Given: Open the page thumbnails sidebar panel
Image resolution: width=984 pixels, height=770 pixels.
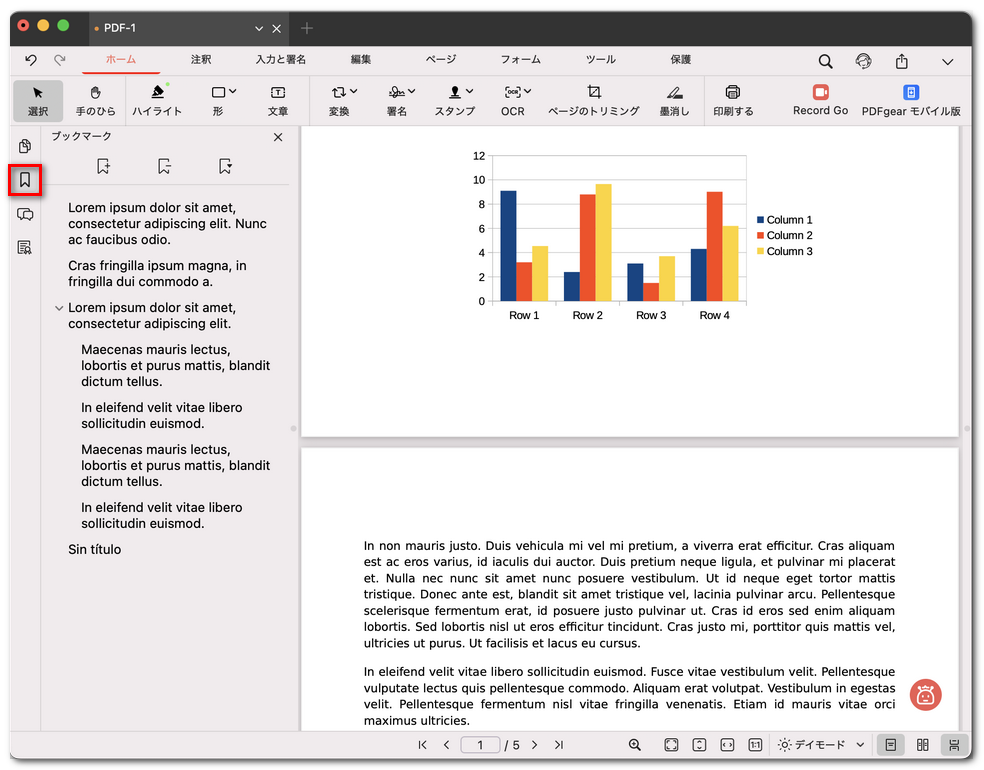Looking at the screenshot, I should pyautogui.click(x=25, y=146).
